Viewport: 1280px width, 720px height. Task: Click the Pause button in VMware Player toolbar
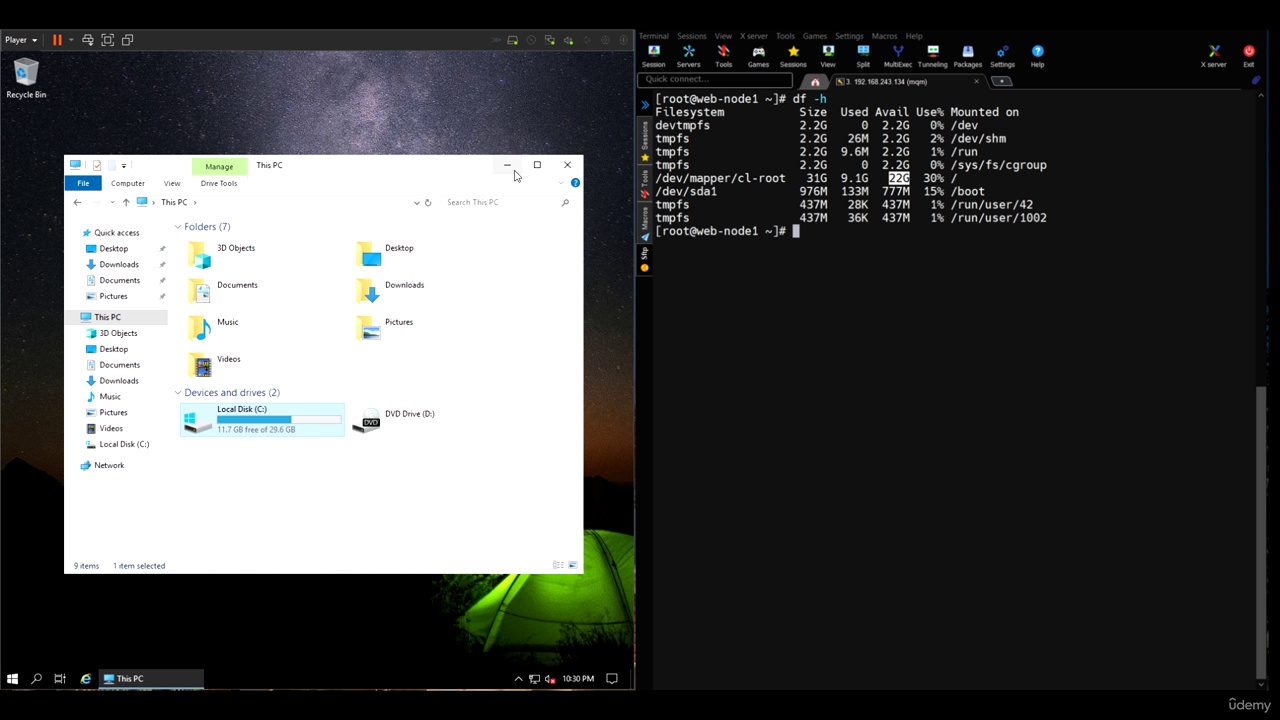click(57, 40)
